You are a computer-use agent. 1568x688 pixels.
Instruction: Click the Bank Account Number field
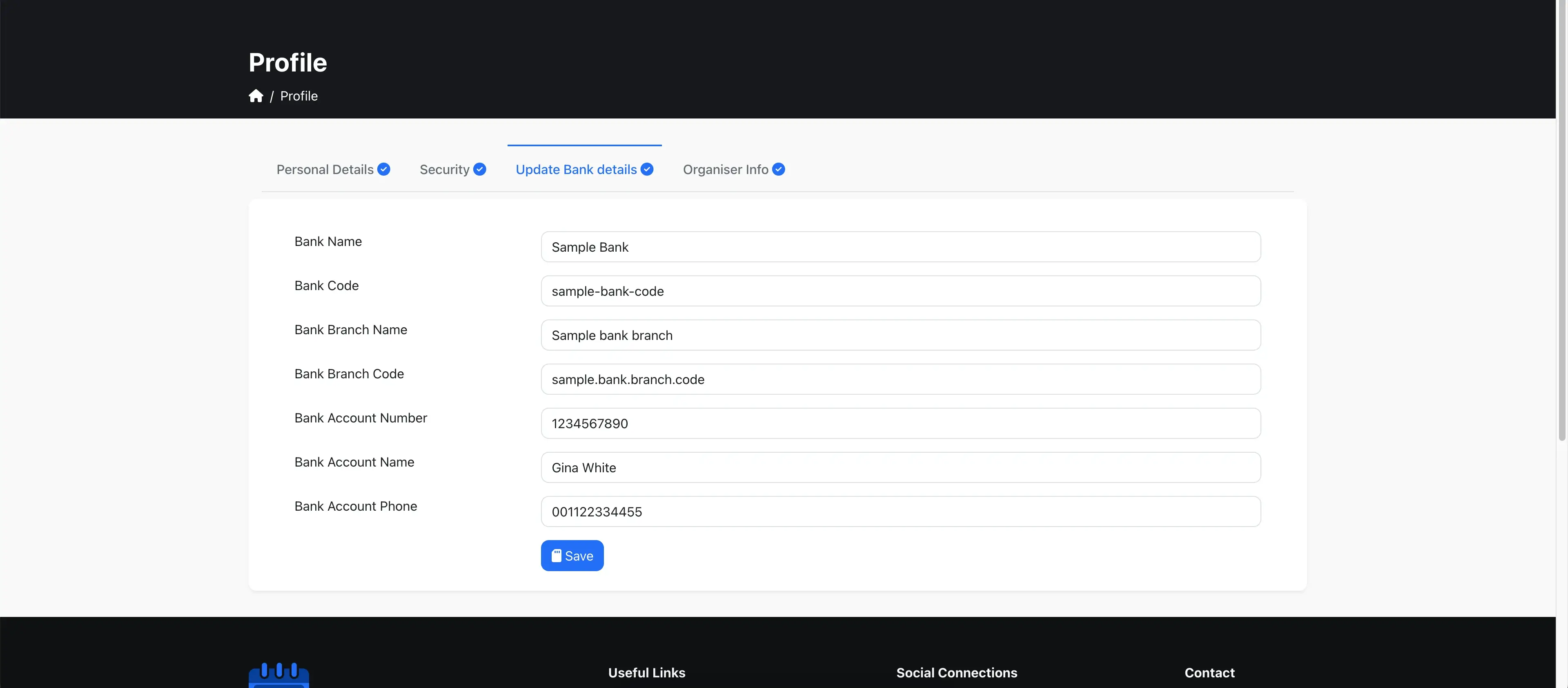(901, 423)
